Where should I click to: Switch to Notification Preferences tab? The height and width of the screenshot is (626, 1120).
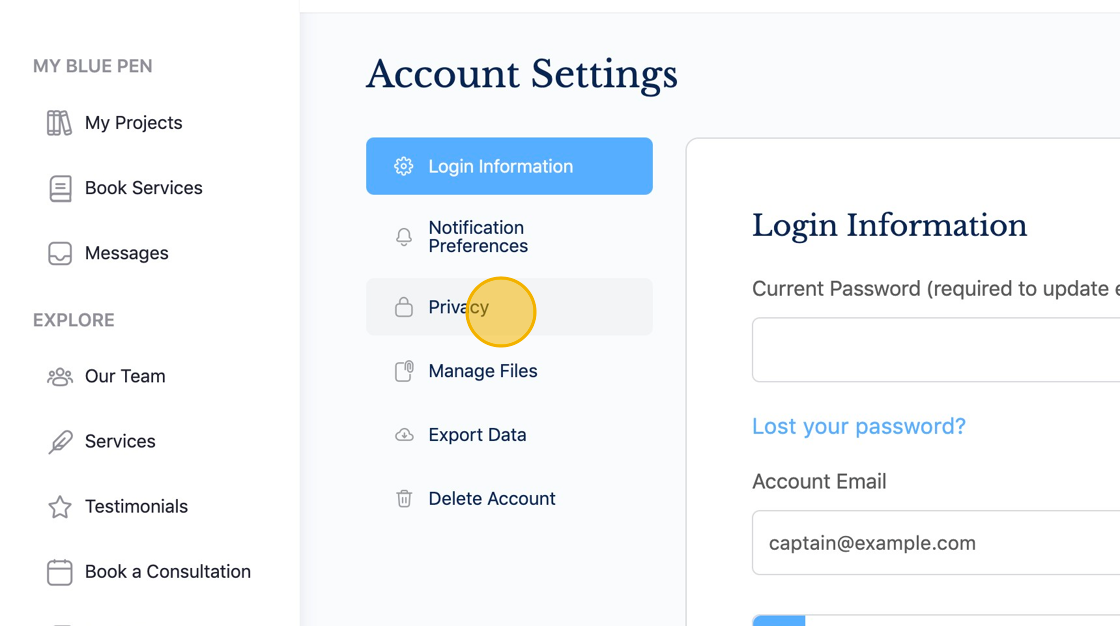pos(478,237)
